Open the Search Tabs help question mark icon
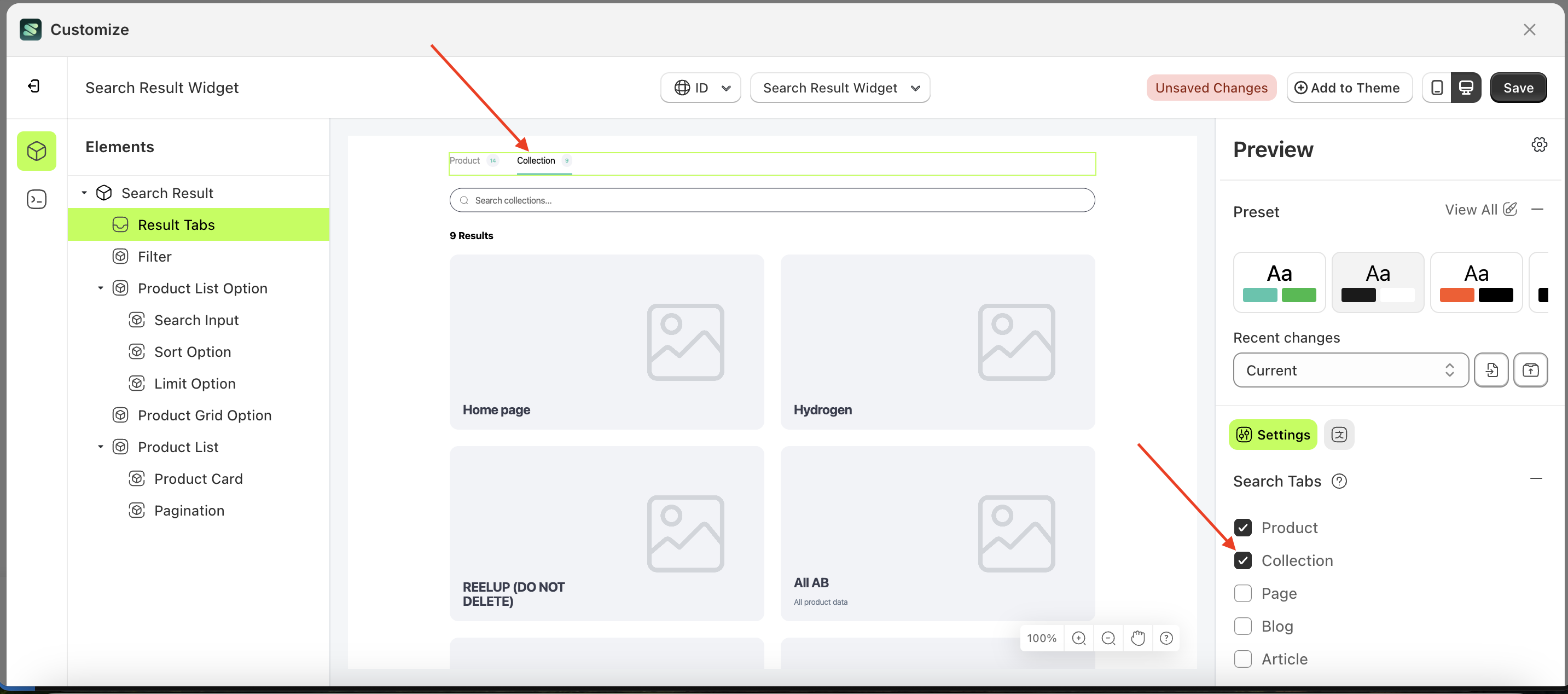This screenshot has width=1568, height=694. coord(1339,481)
